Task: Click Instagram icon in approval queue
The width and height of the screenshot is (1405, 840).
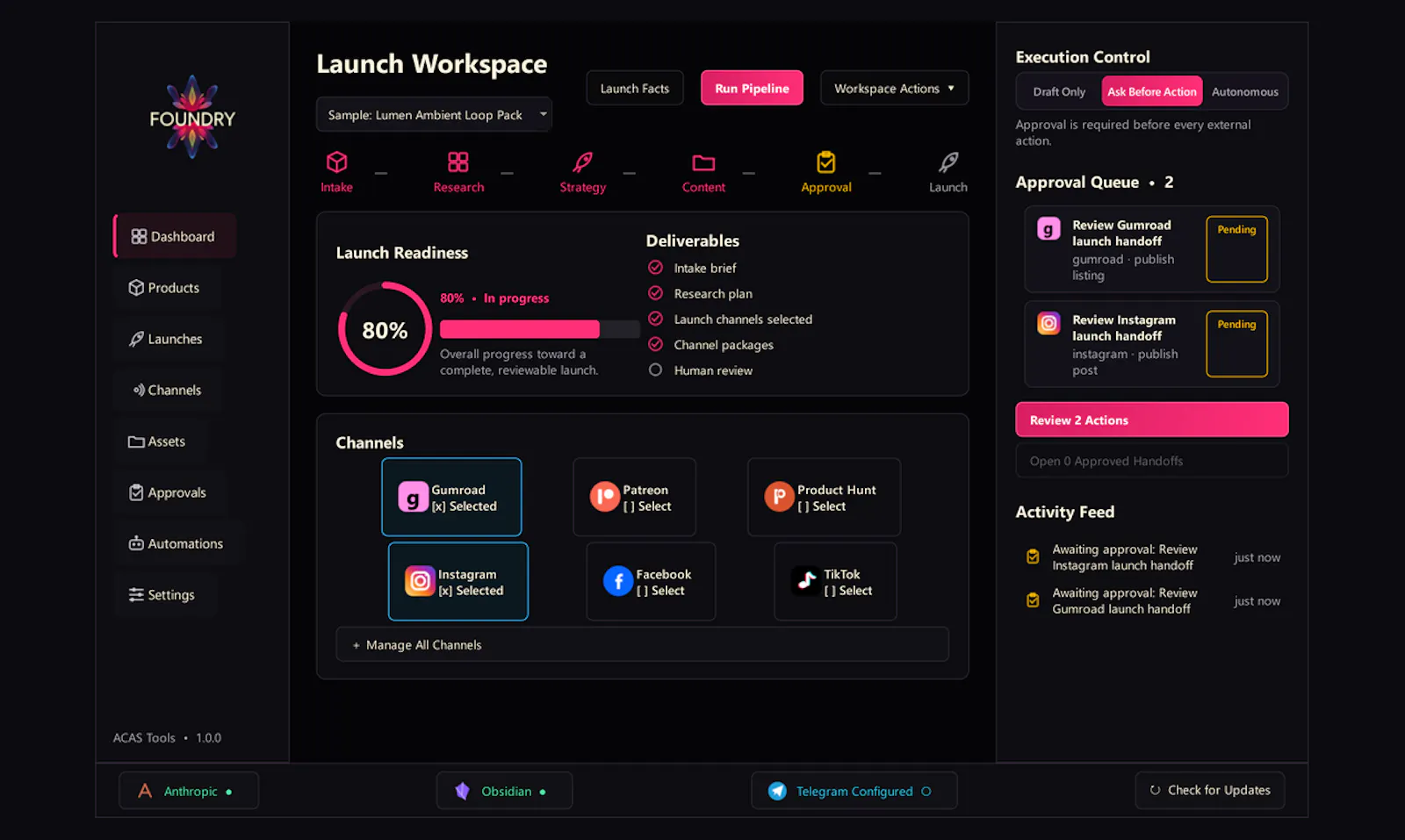Action: 1048,323
